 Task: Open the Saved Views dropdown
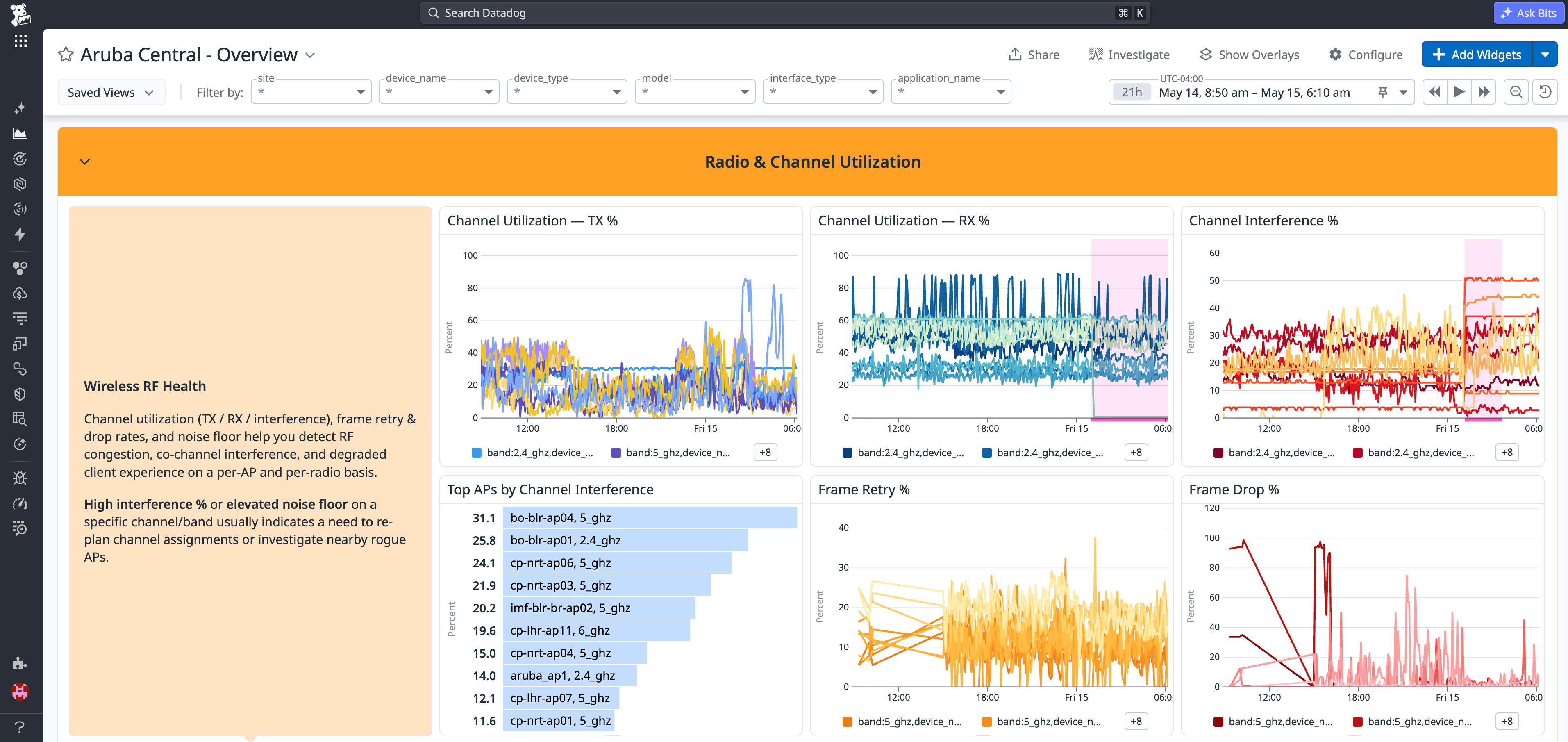[111, 92]
